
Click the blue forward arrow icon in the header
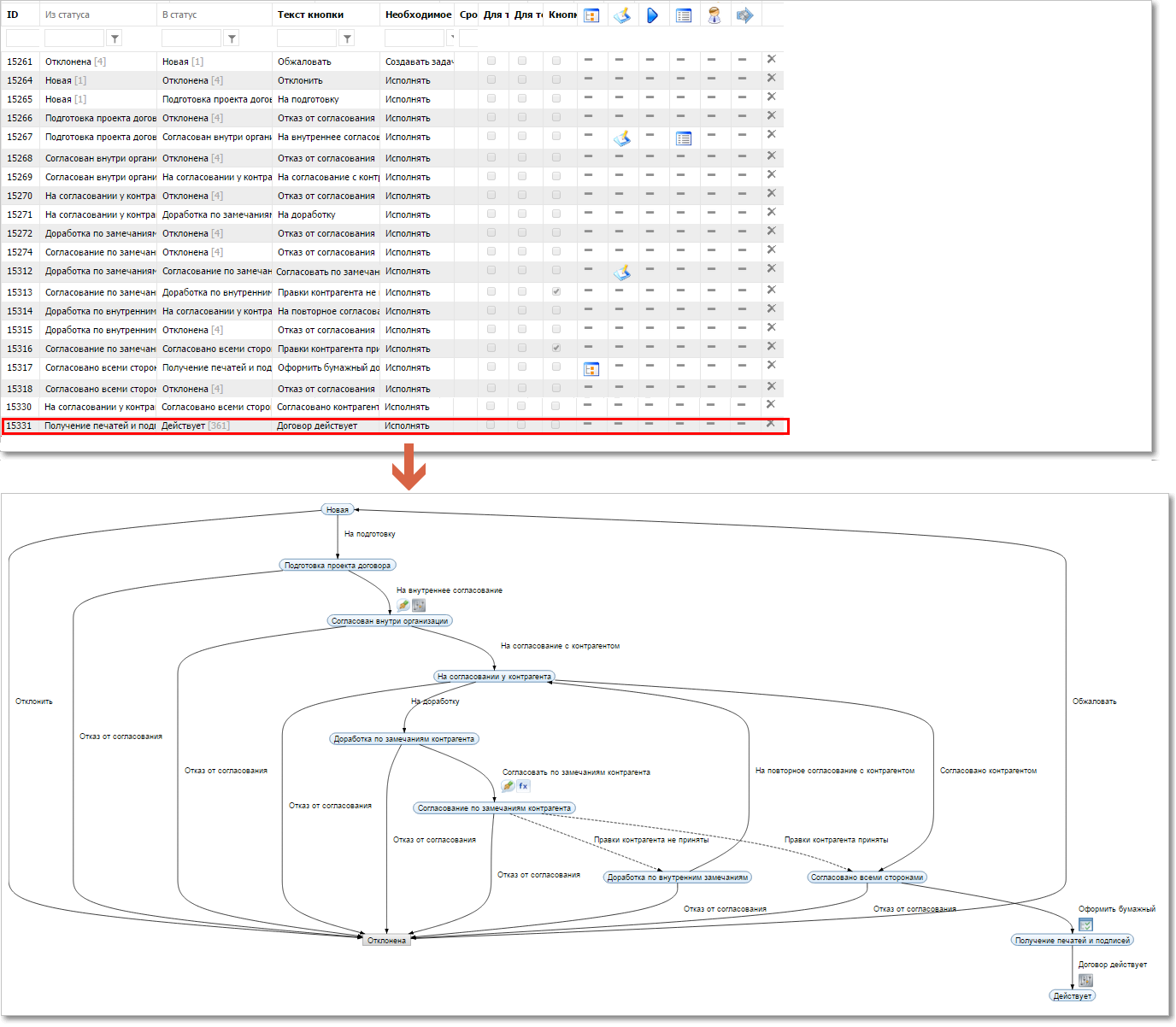pos(745,15)
